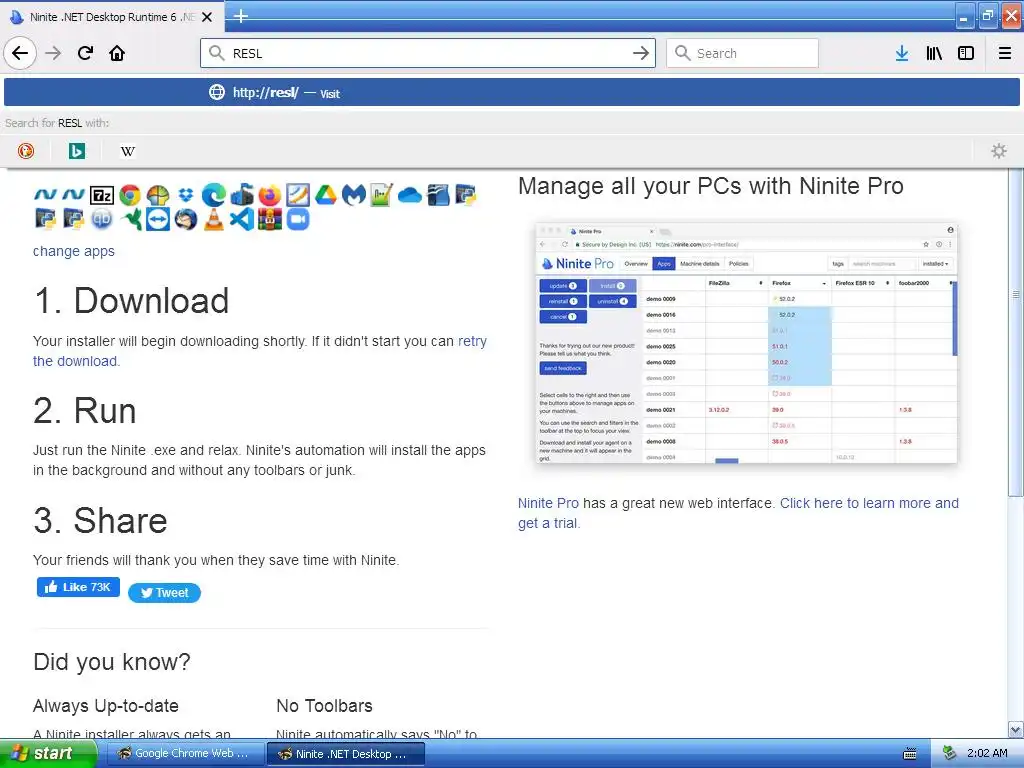1024x768 pixels.
Task: Click the Tweet button
Action: [x=165, y=592]
